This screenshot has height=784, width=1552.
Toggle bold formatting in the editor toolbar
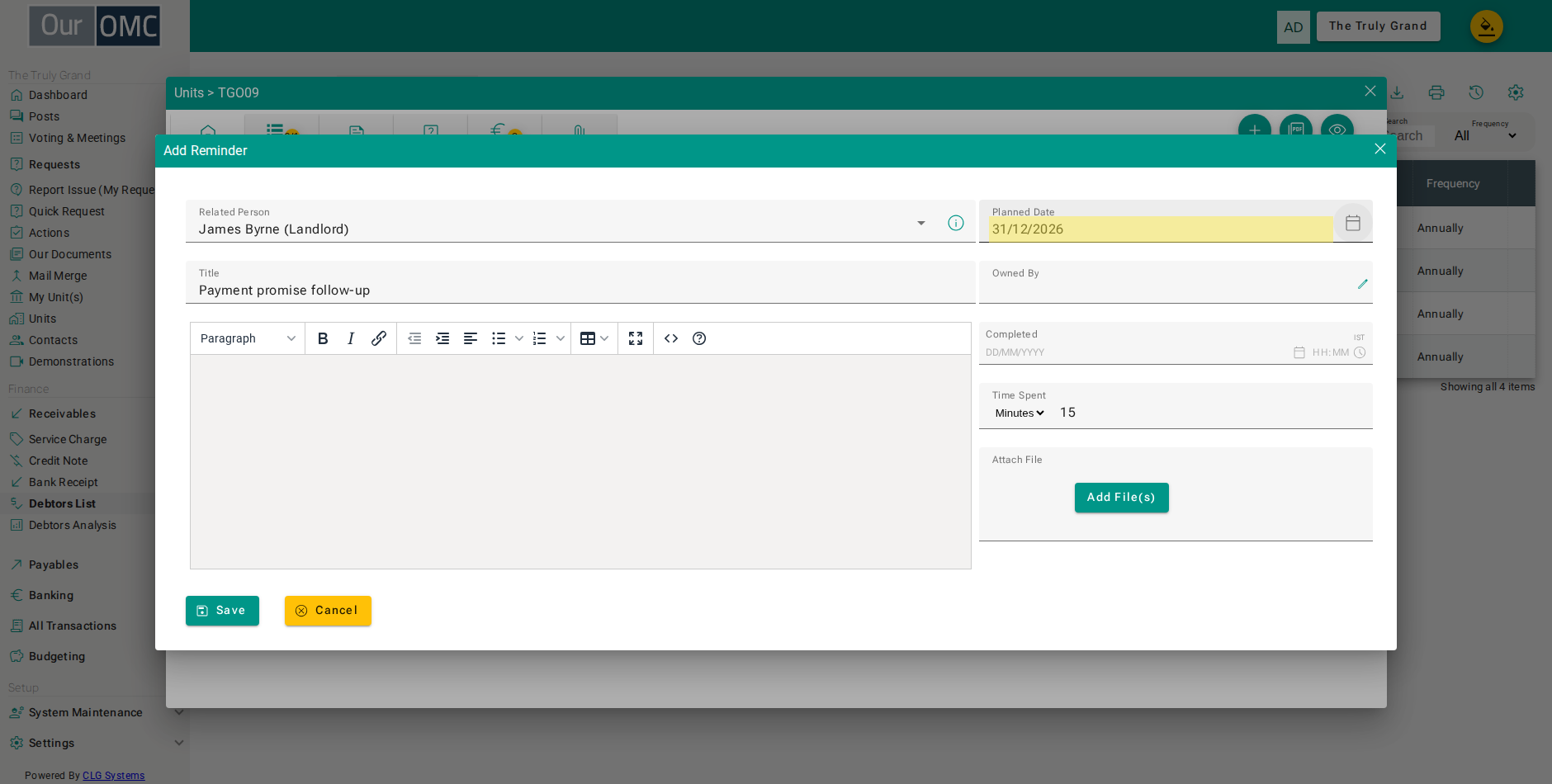pyautogui.click(x=323, y=338)
